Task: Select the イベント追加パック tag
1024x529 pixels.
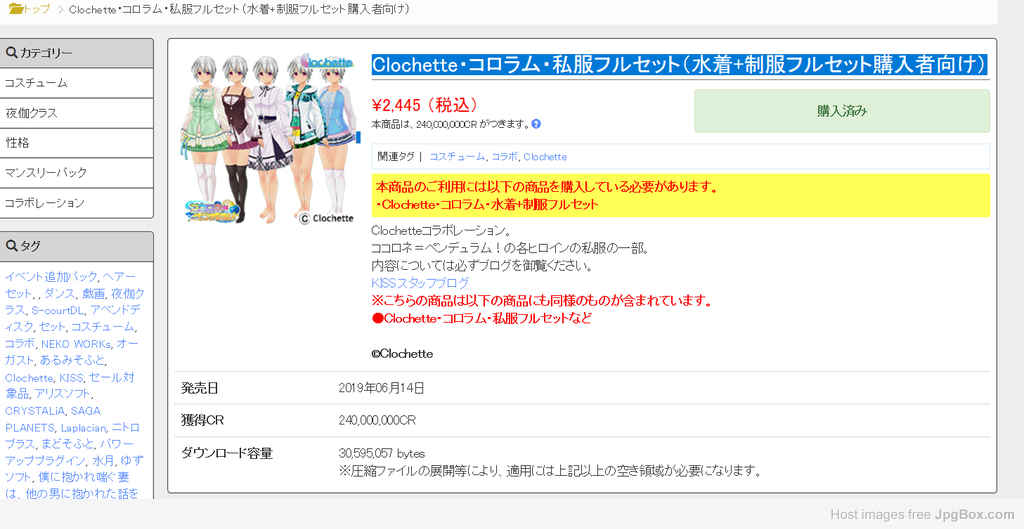Action: pyautogui.click(x=51, y=276)
